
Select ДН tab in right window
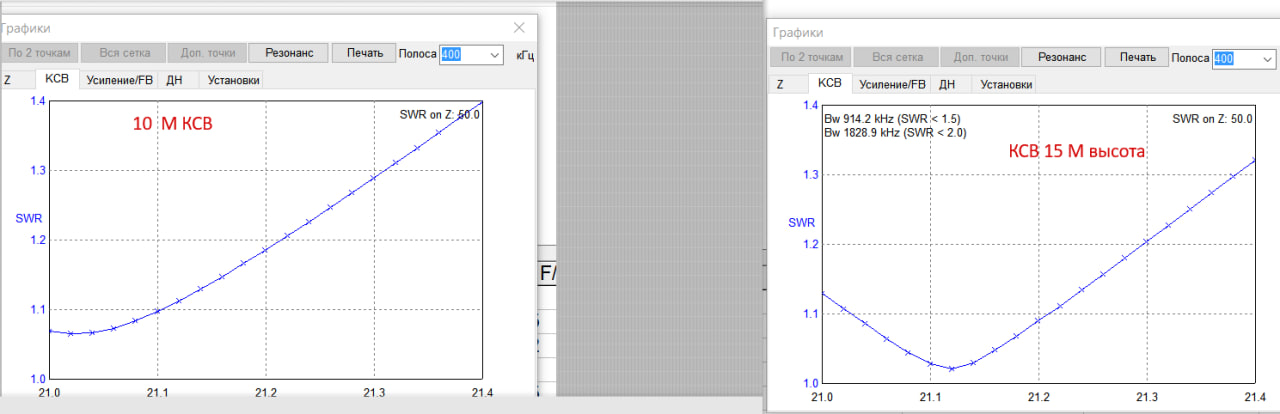pos(947,85)
